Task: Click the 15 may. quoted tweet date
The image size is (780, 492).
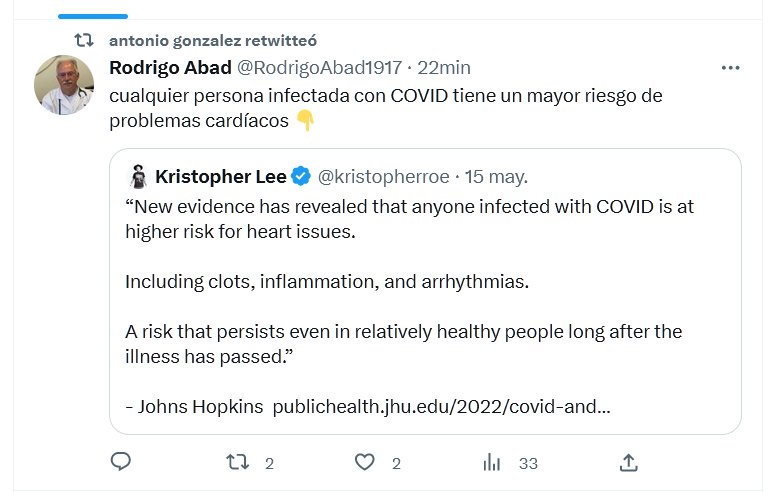Action: (x=496, y=177)
